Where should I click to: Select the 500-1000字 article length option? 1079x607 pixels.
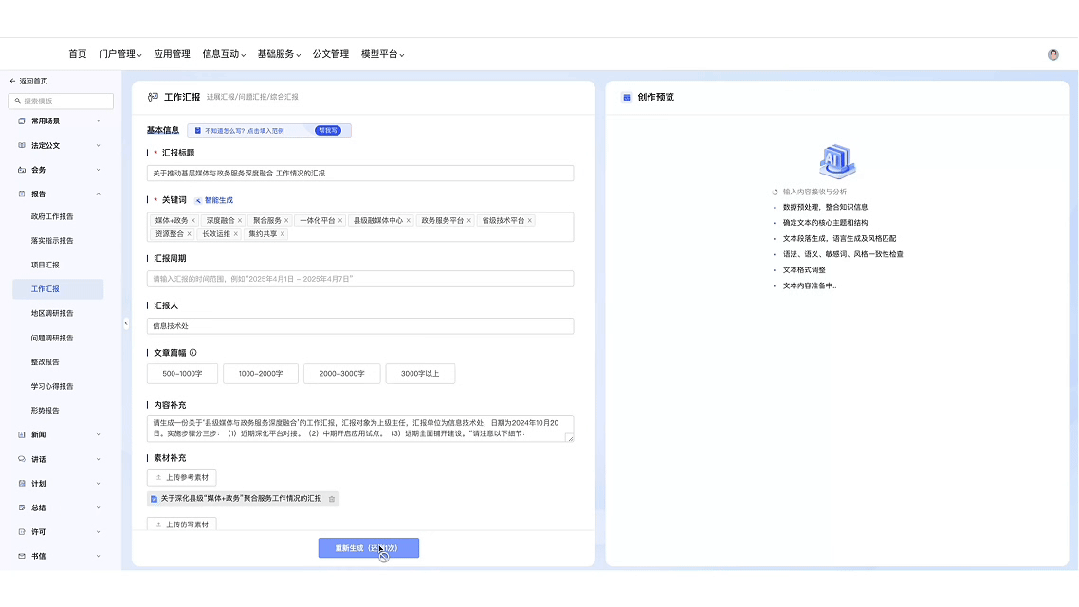(x=181, y=373)
